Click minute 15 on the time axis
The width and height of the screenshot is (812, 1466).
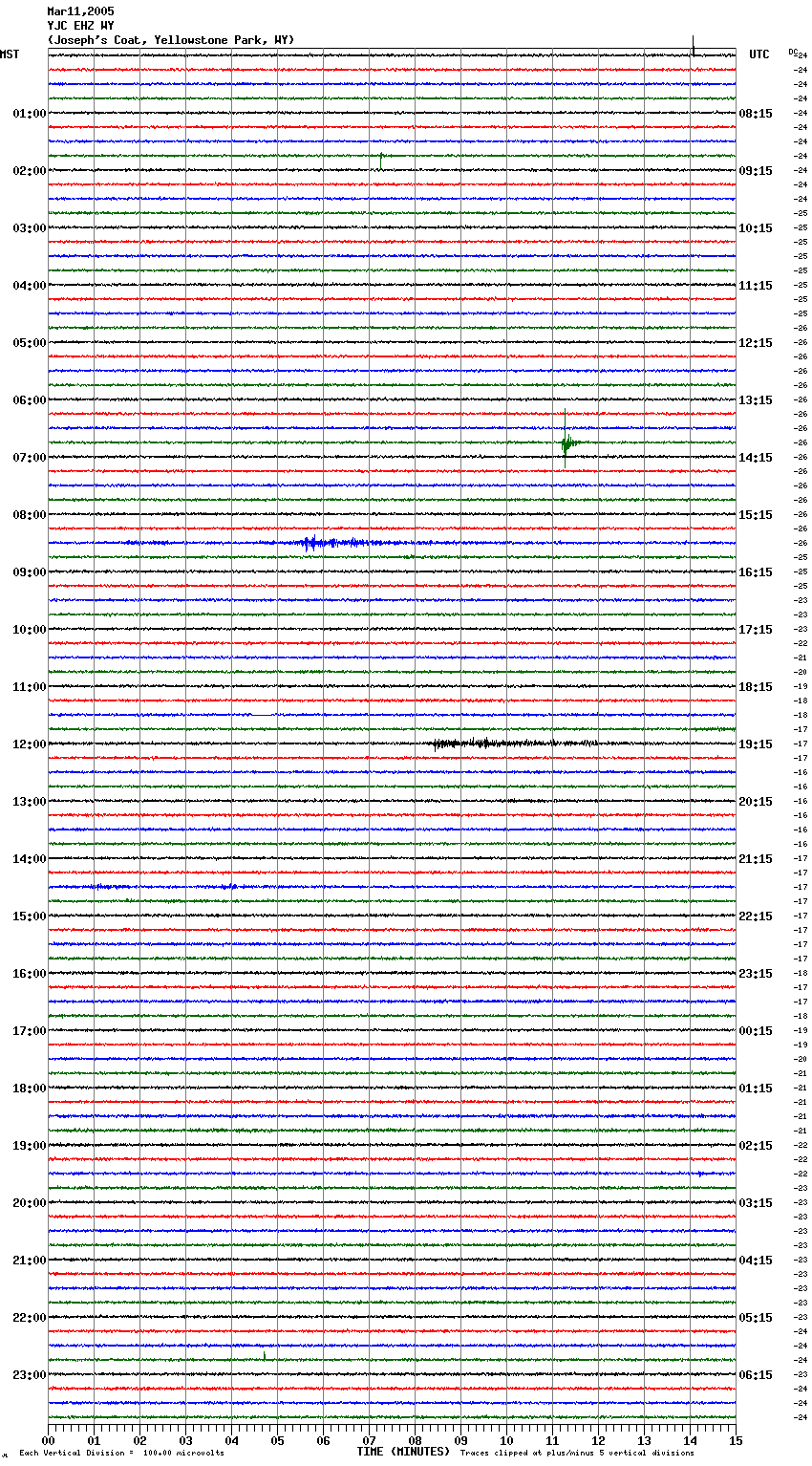coord(736,1441)
